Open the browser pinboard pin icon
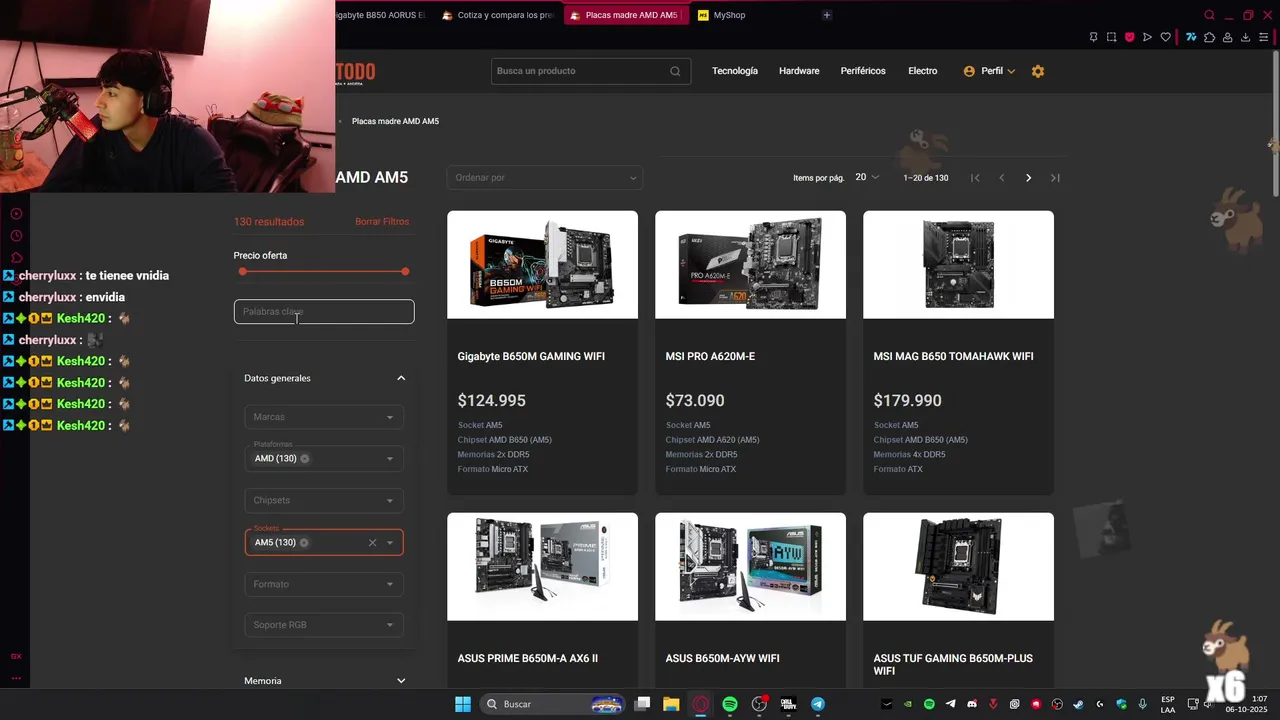The height and width of the screenshot is (720, 1280). pyautogui.click(x=1093, y=38)
